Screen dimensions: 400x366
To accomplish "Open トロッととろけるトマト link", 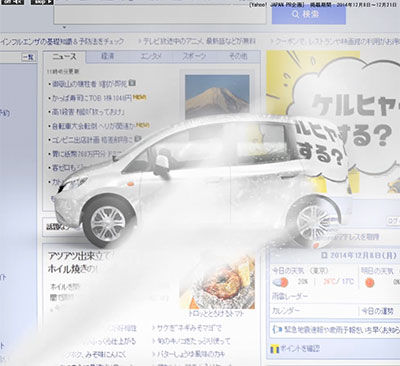I will pos(217,314).
